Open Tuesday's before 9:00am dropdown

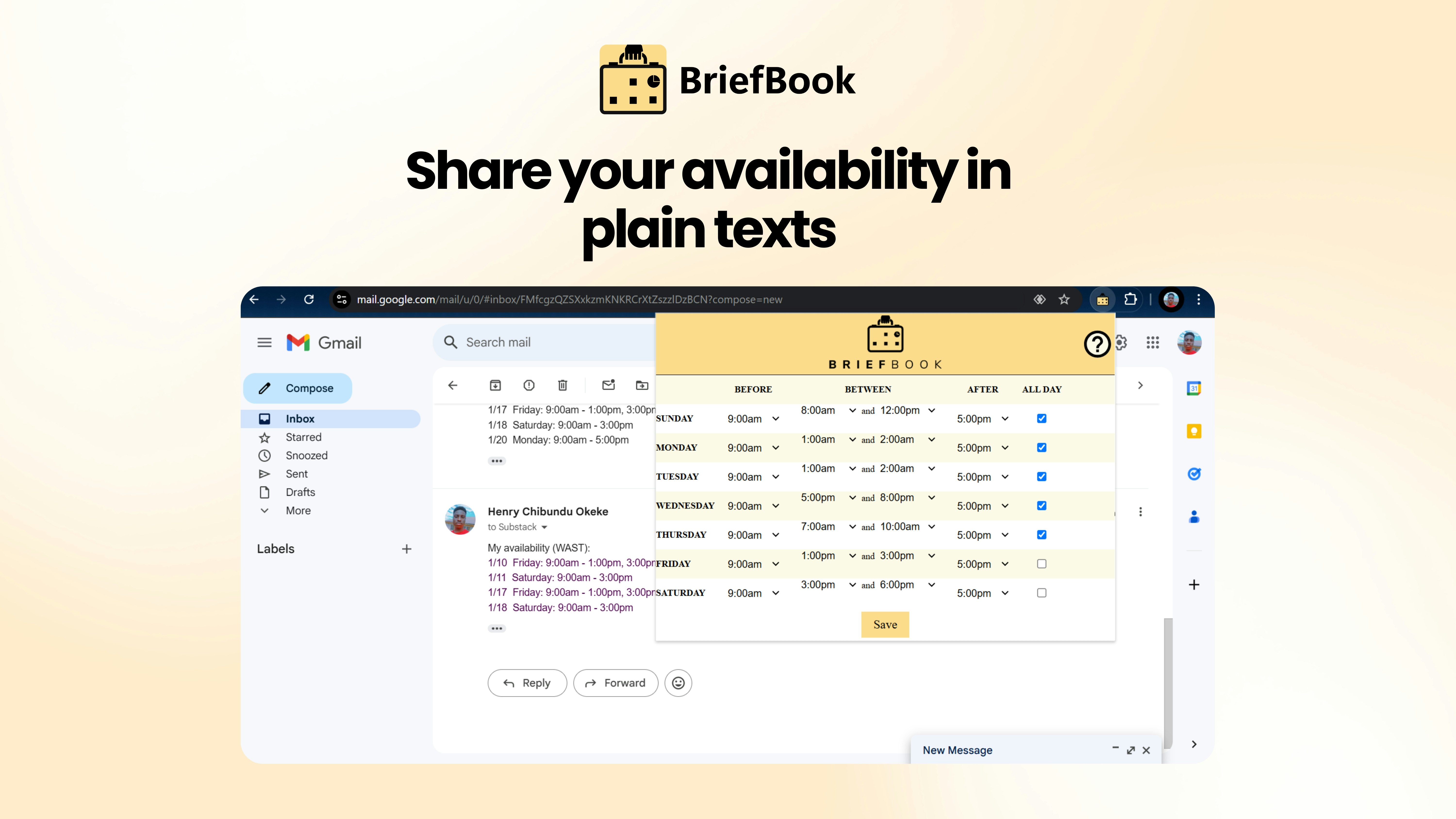[753, 477]
